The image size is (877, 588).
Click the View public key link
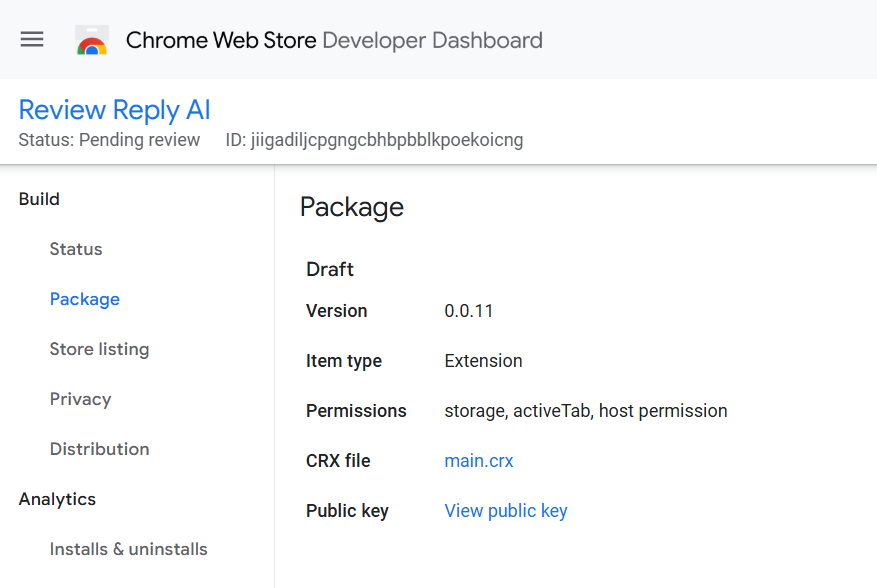[x=506, y=511]
